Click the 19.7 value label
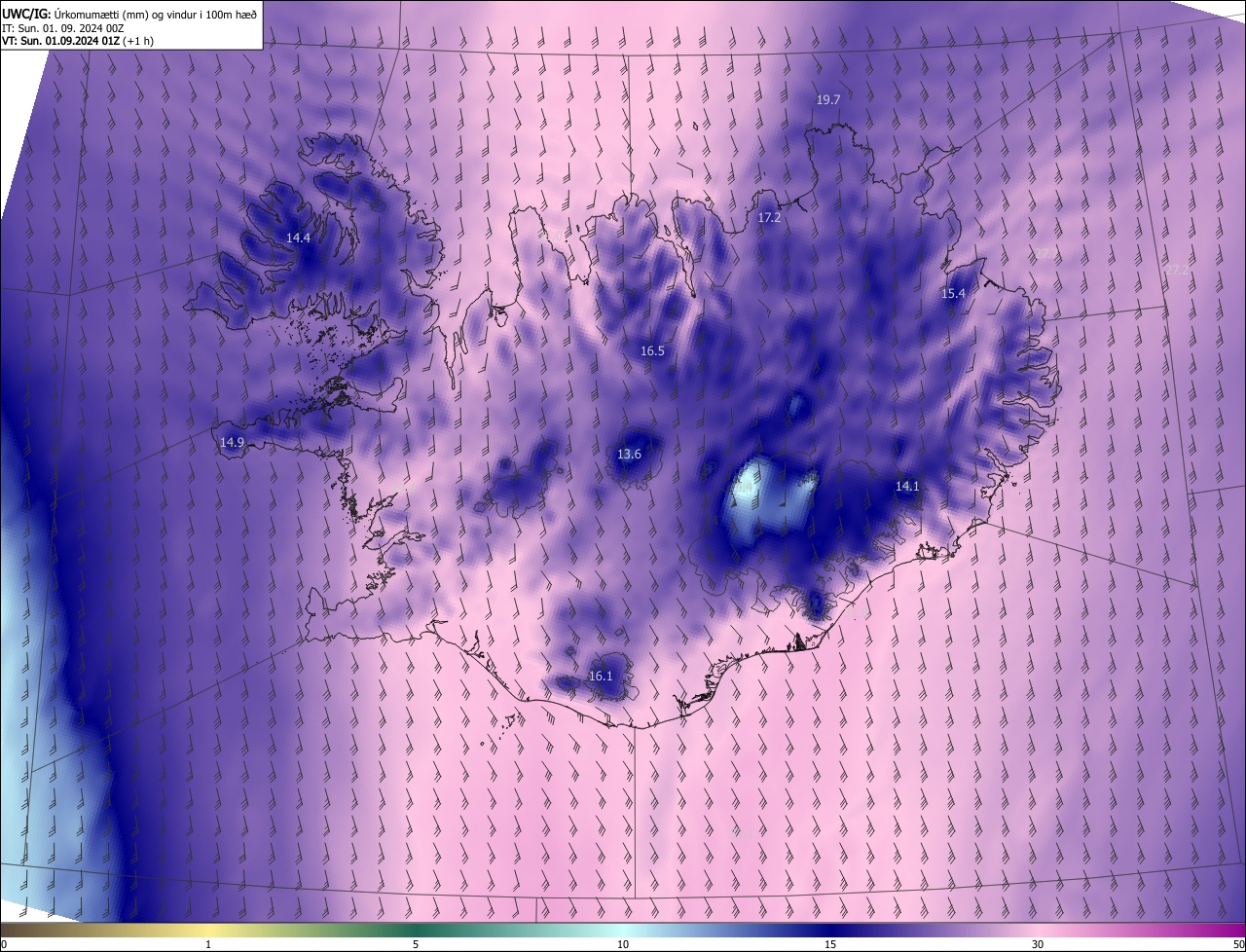The width and height of the screenshot is (1246, 952). click(828, 99)
